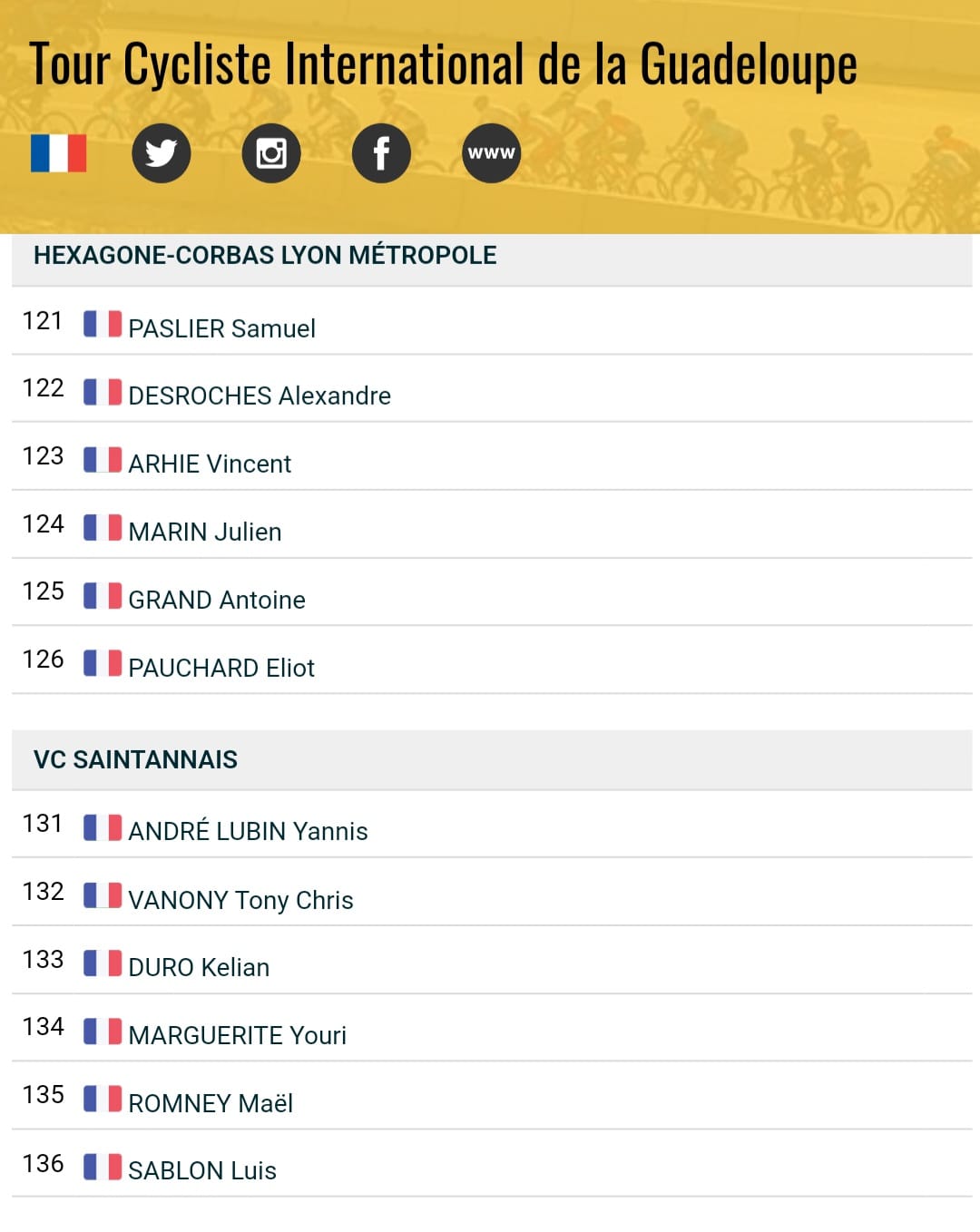Open rider MARGUERITE Youri

coord(237,1035)
